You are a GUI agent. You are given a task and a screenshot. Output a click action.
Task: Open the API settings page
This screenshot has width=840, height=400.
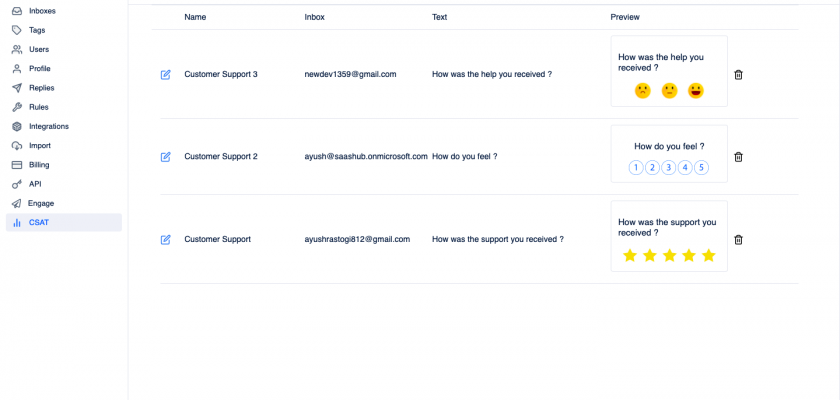tap(35, 184)
